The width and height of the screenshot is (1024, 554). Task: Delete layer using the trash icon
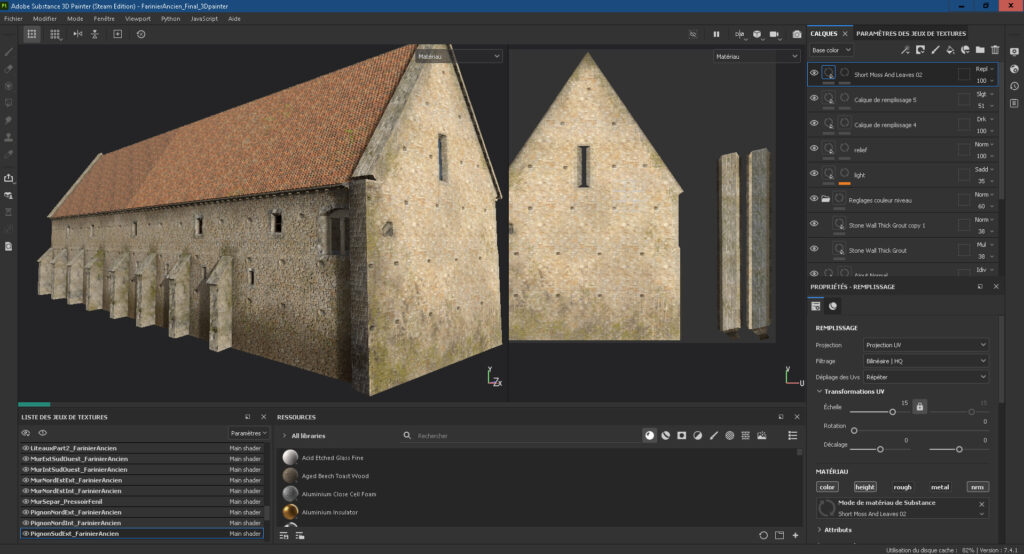click(x=995, y=50)
